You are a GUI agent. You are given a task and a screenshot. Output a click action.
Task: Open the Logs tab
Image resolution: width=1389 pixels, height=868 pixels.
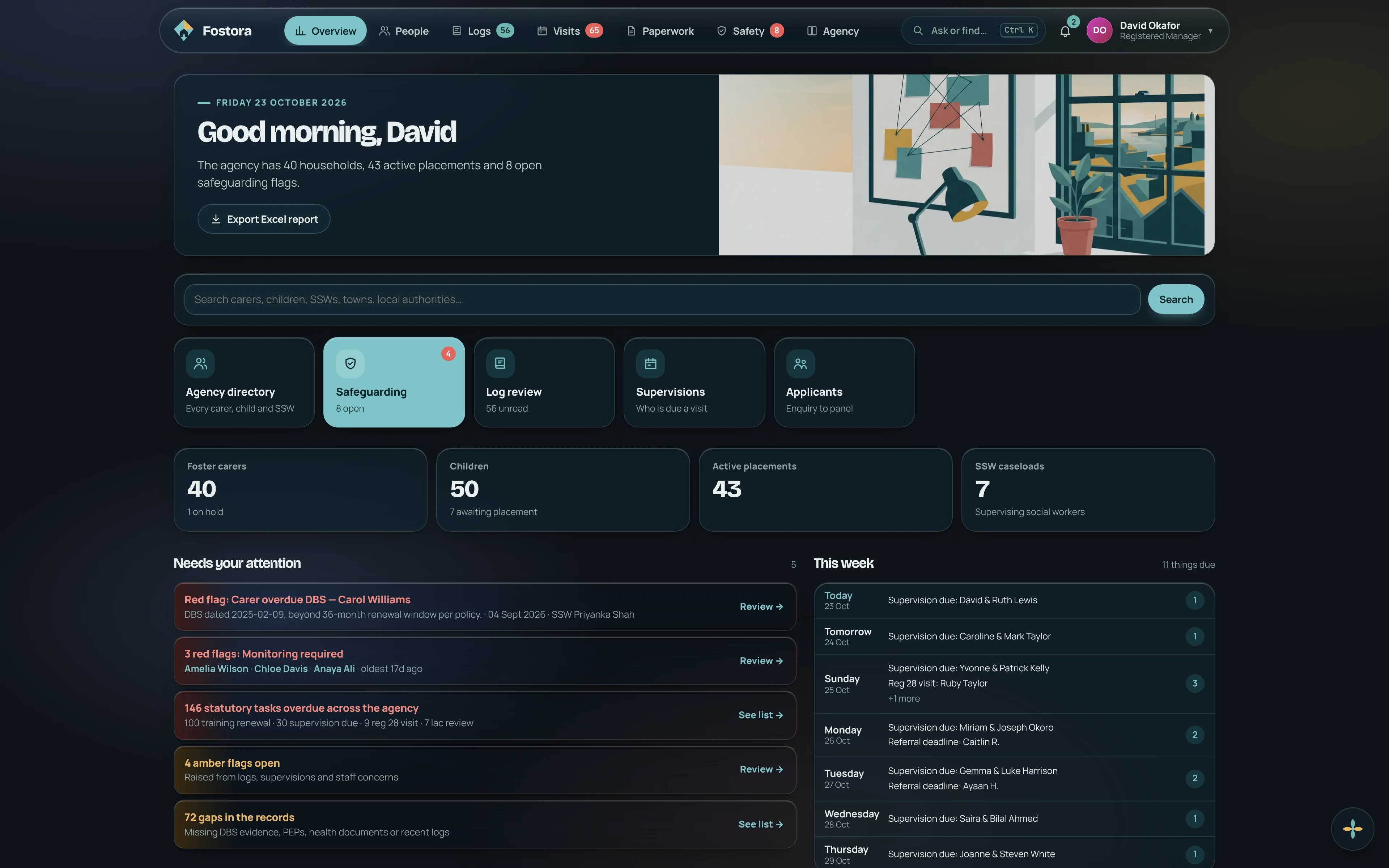point(483,30)
